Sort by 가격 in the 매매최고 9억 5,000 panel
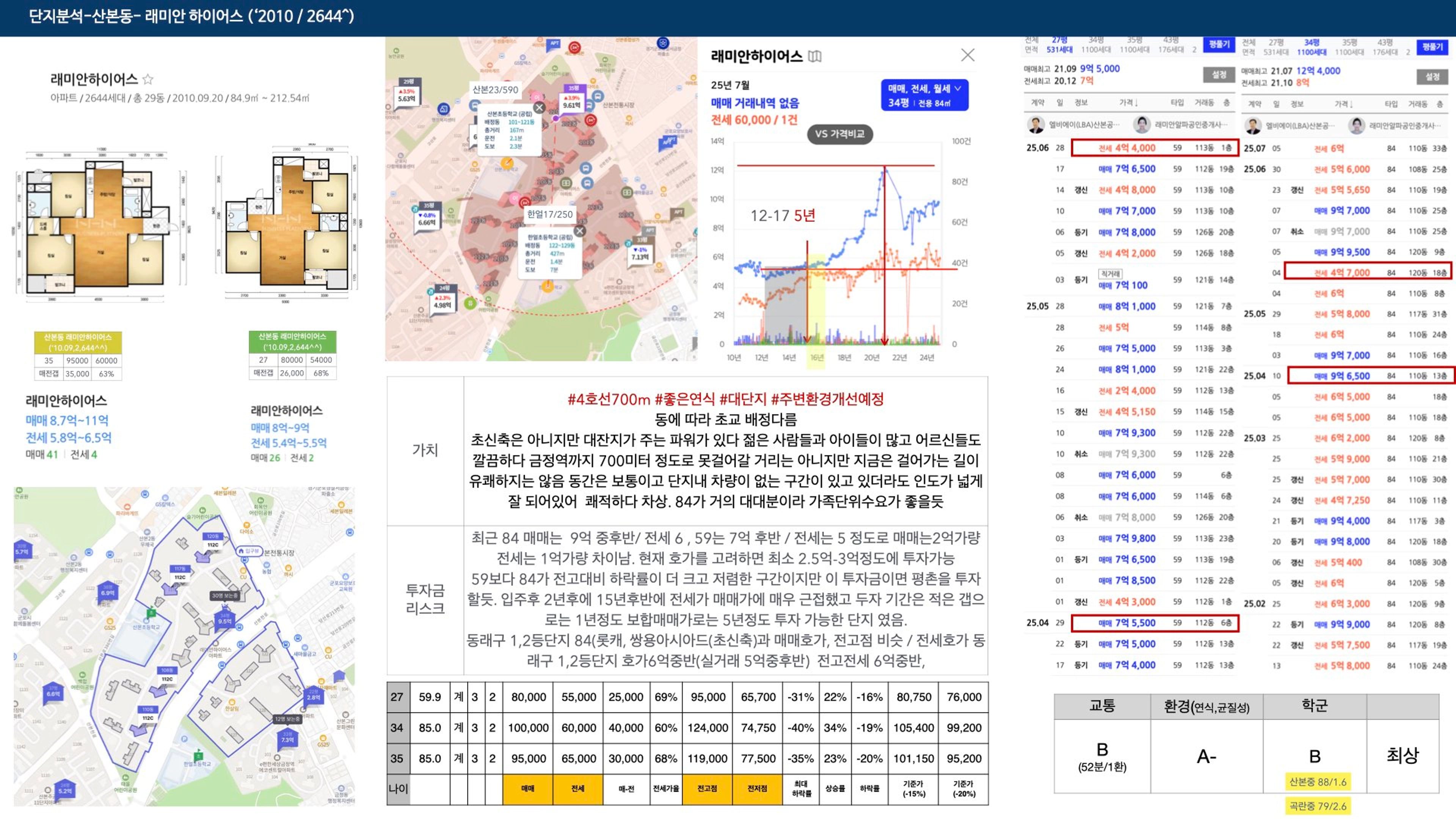The width and height of the screenshot is (1456, 819). 1128,102
